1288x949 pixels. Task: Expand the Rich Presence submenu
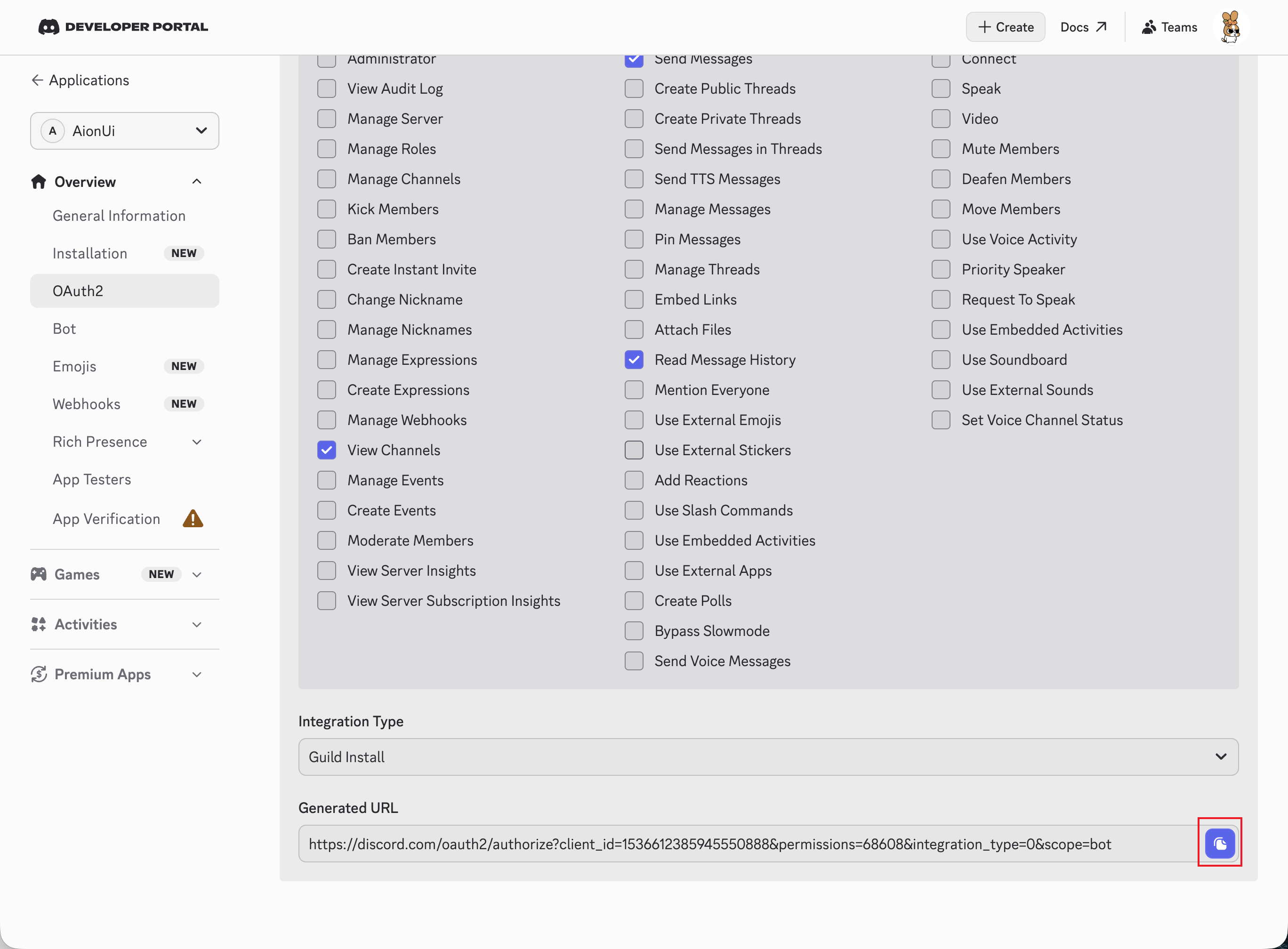196,442
